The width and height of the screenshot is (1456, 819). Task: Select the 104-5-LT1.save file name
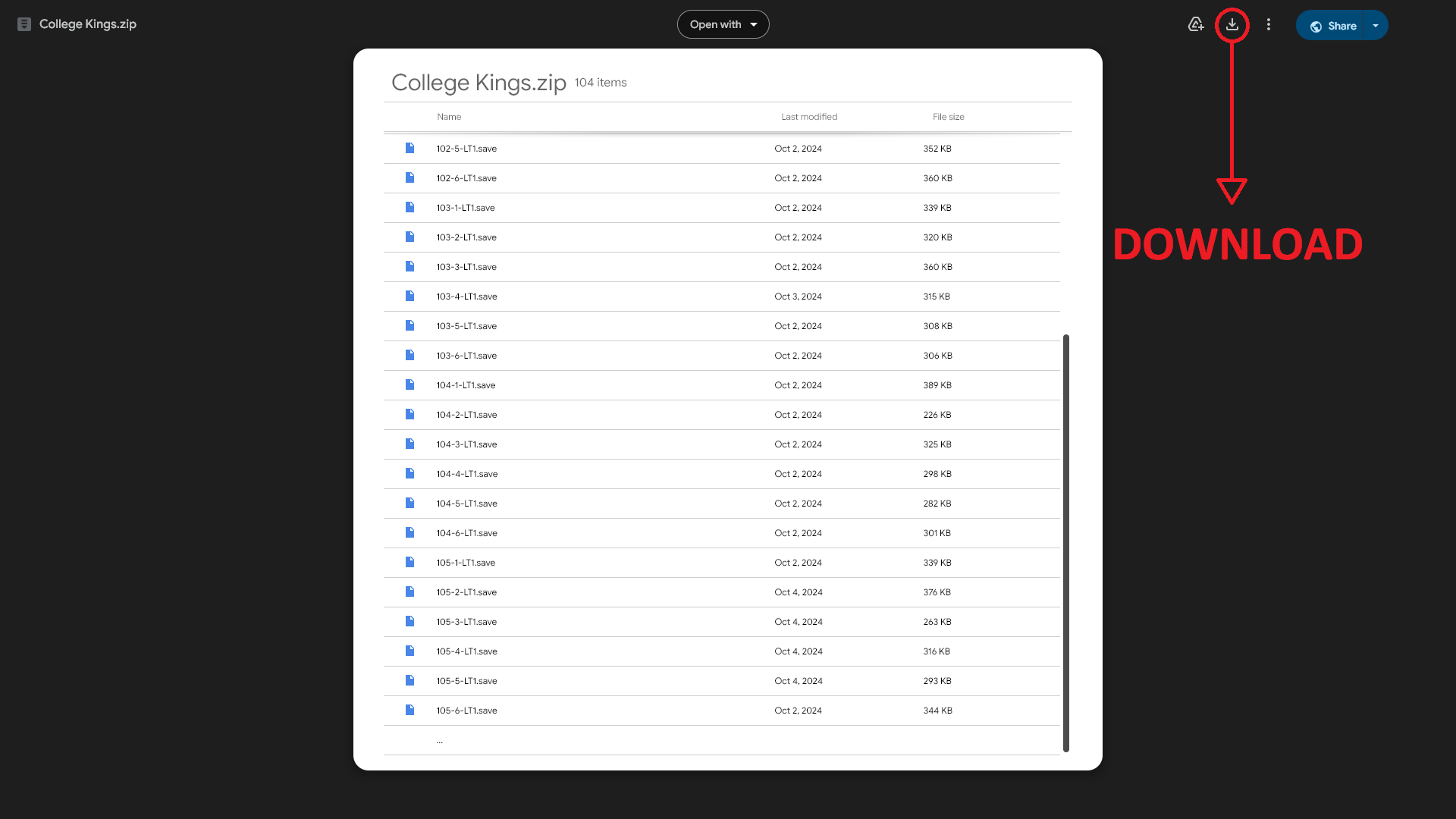pyautogui.click(x=466, y=504)
